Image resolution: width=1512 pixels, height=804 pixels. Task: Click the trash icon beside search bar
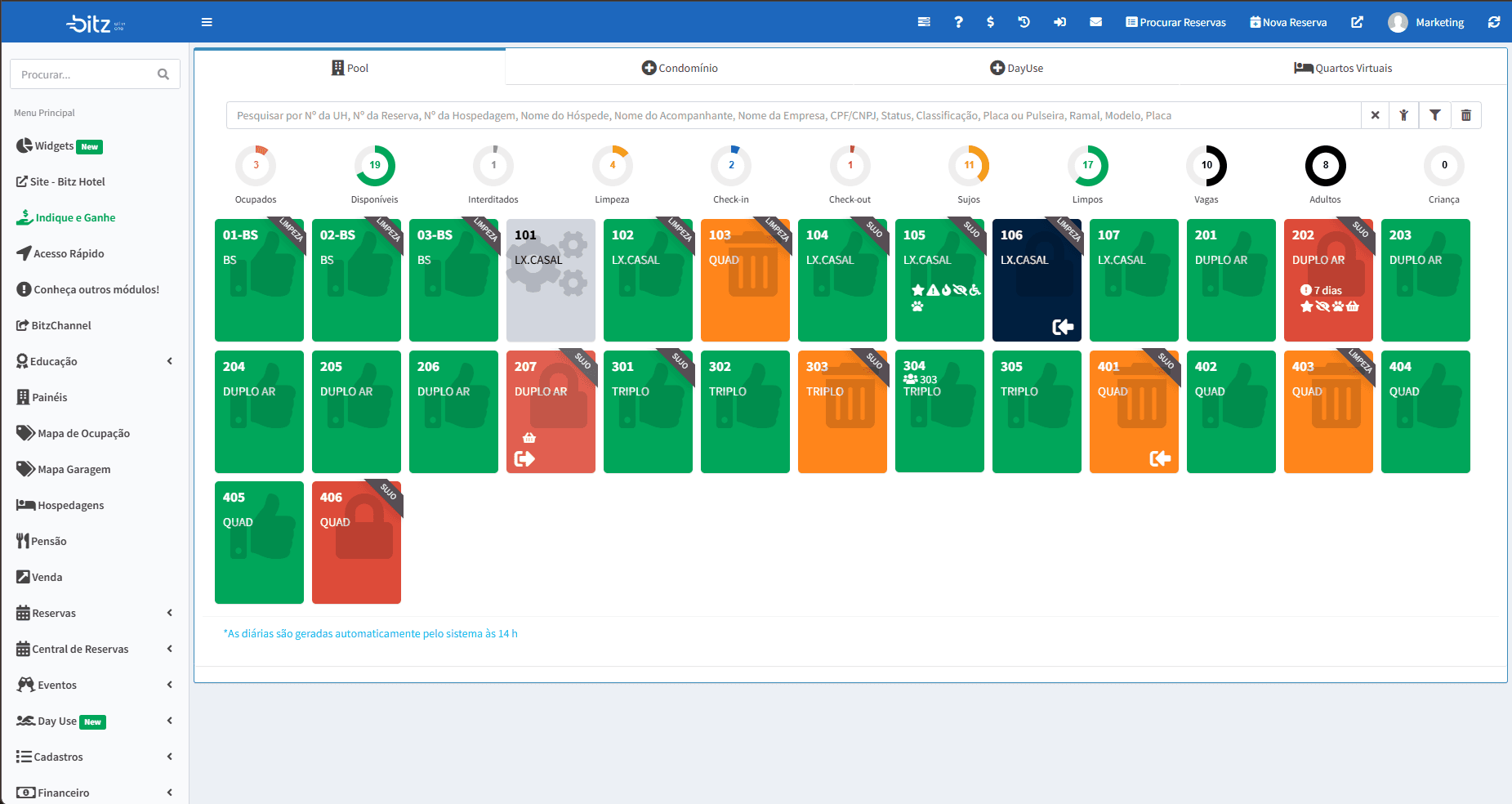click(1465, 115)
